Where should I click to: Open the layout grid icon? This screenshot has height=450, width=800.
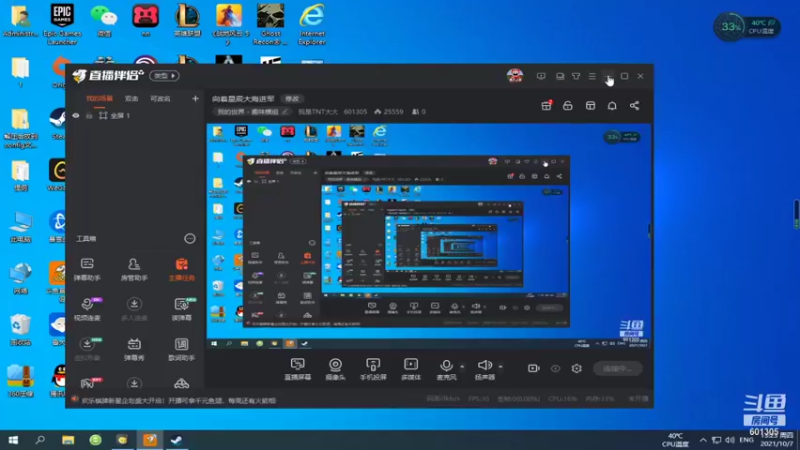pyautogui.click(x=590, y=106)
